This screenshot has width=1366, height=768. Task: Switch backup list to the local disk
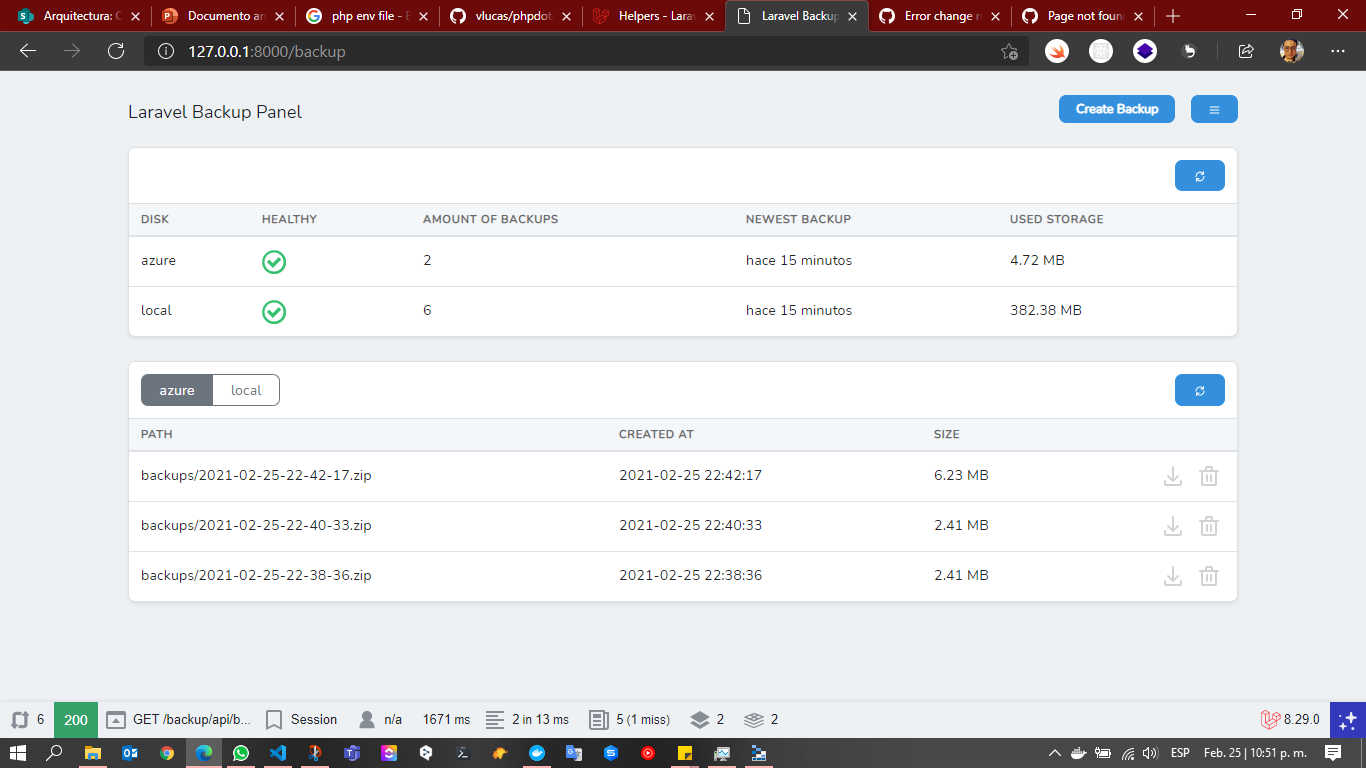[x=246, y=390]
